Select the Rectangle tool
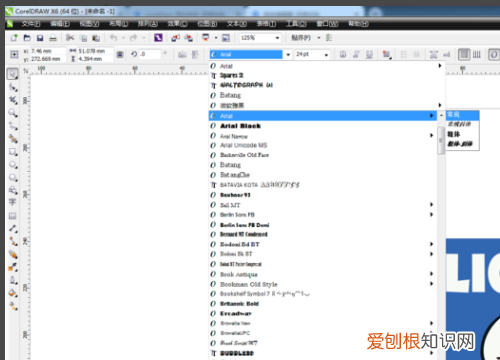Viewport: 500px width, 360px height. pos(13,152)
